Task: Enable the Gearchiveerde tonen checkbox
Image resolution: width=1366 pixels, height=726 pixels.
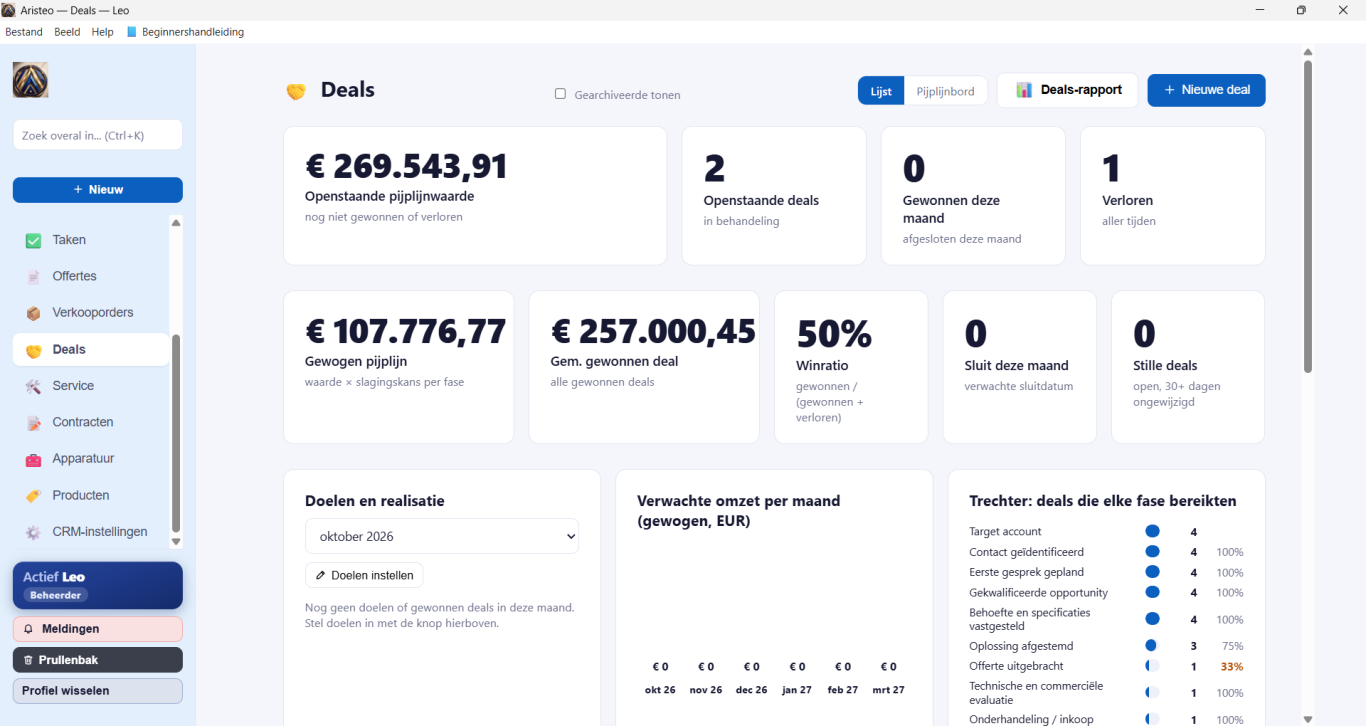Action: click(x=560, y=94)
